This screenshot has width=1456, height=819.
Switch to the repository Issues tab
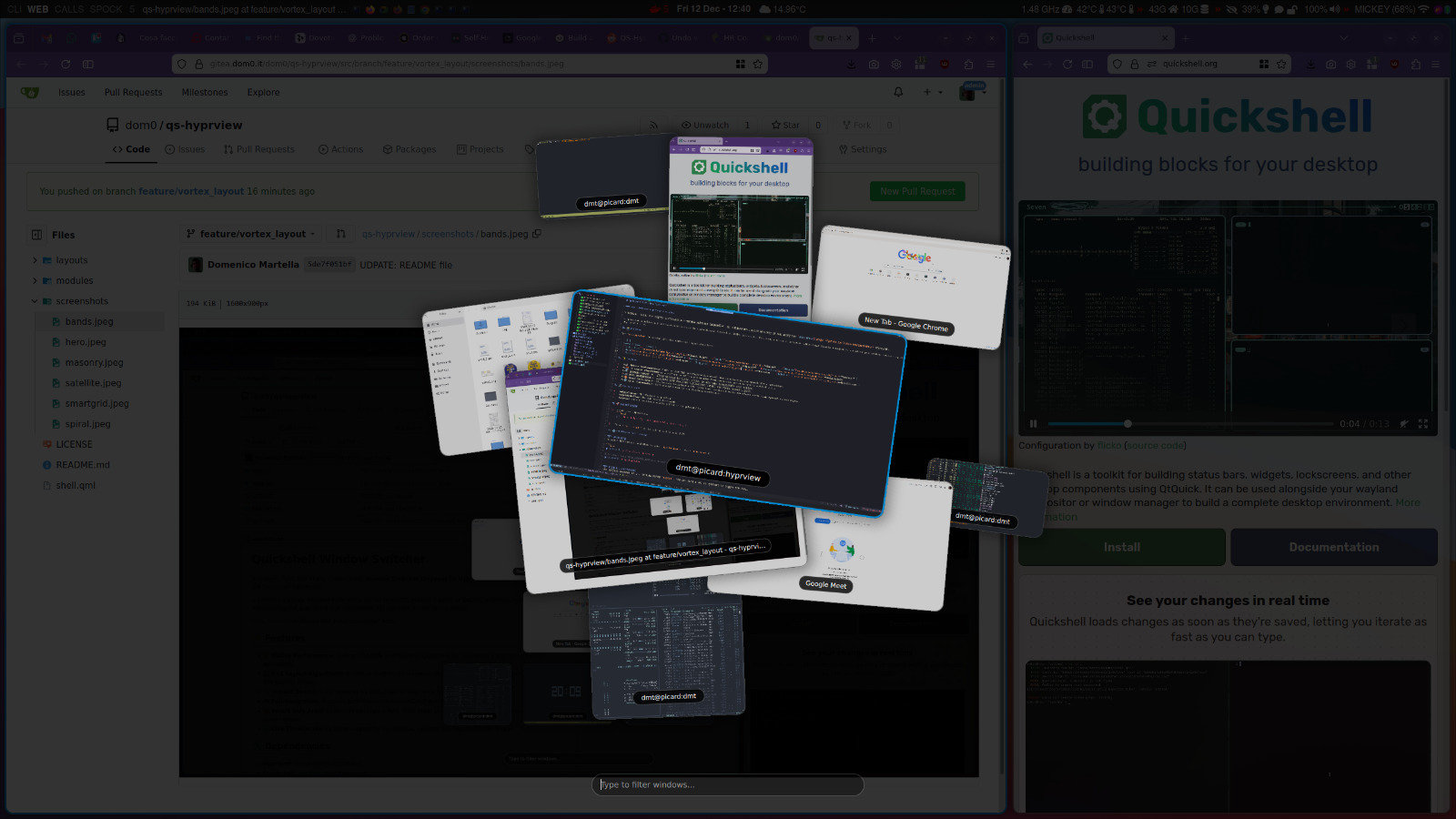185,149
